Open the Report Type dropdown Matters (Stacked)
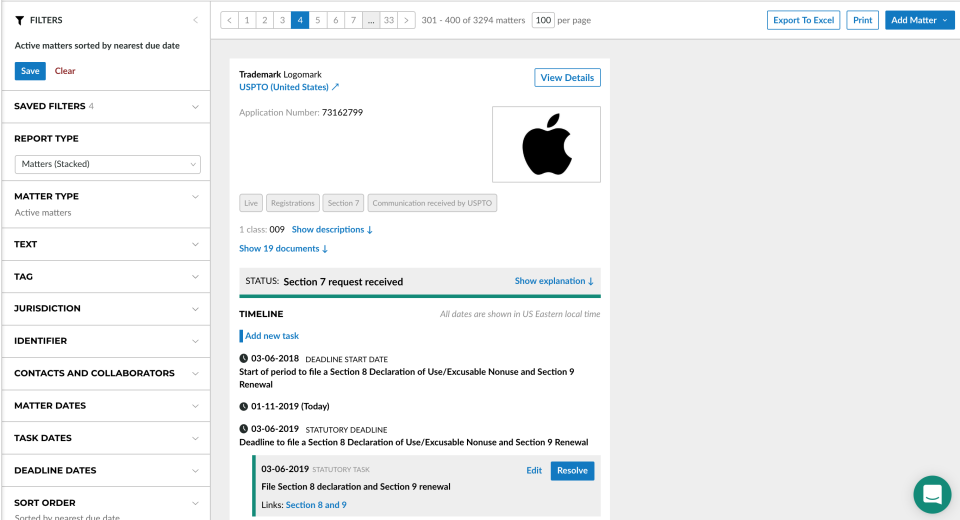This screenshot has height=520, width=960. click(x=107, y=164)
